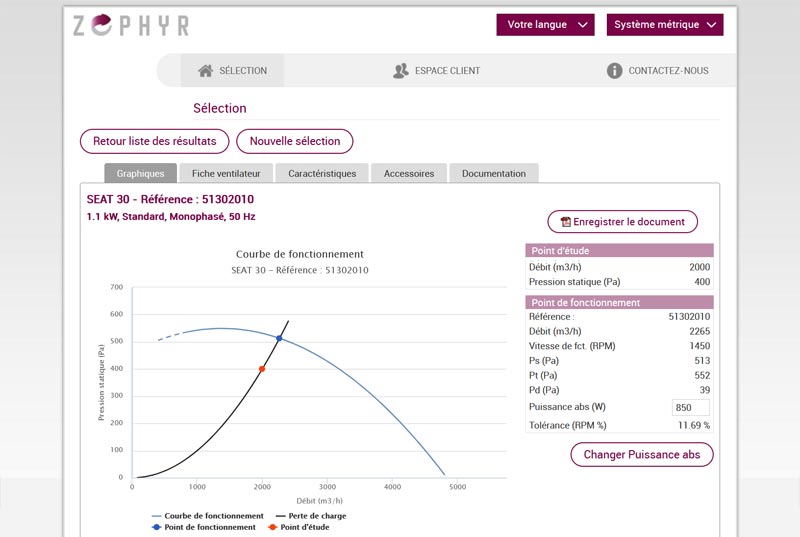Click the Tolérance value 11.69 %
The image size is (800, 537).
pos(693,425)
